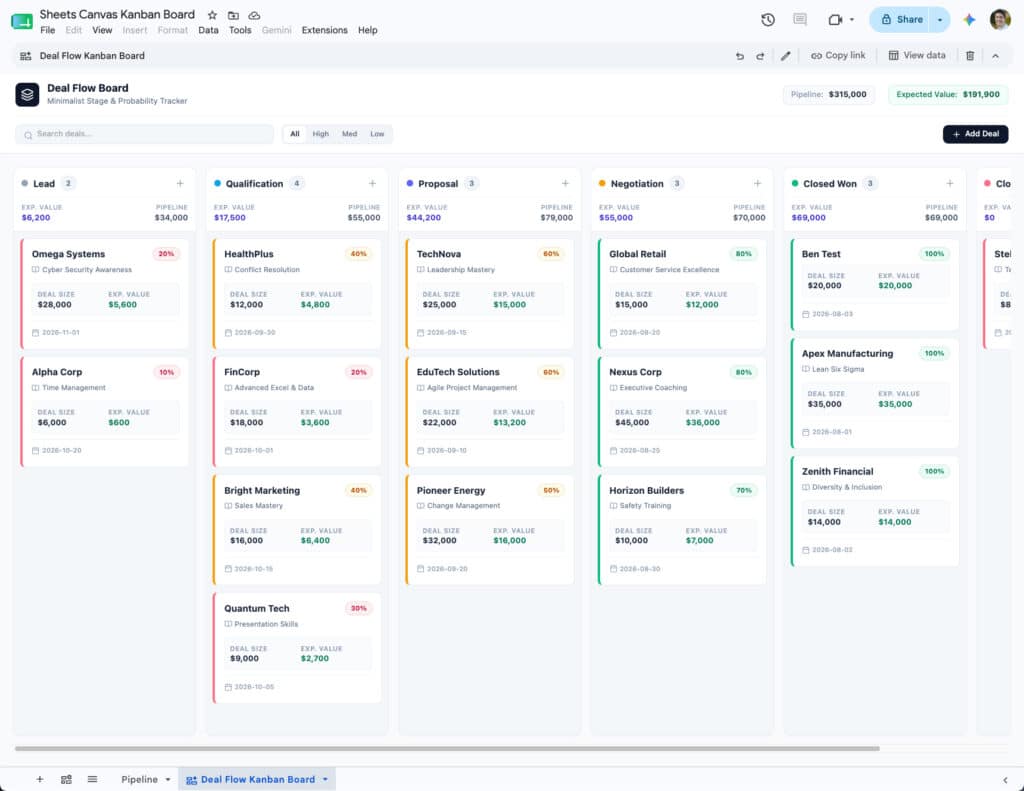The height and width of the screenshot is (791, 1024).
Task: Click the Expected Value badge
Action: point(948,94)
